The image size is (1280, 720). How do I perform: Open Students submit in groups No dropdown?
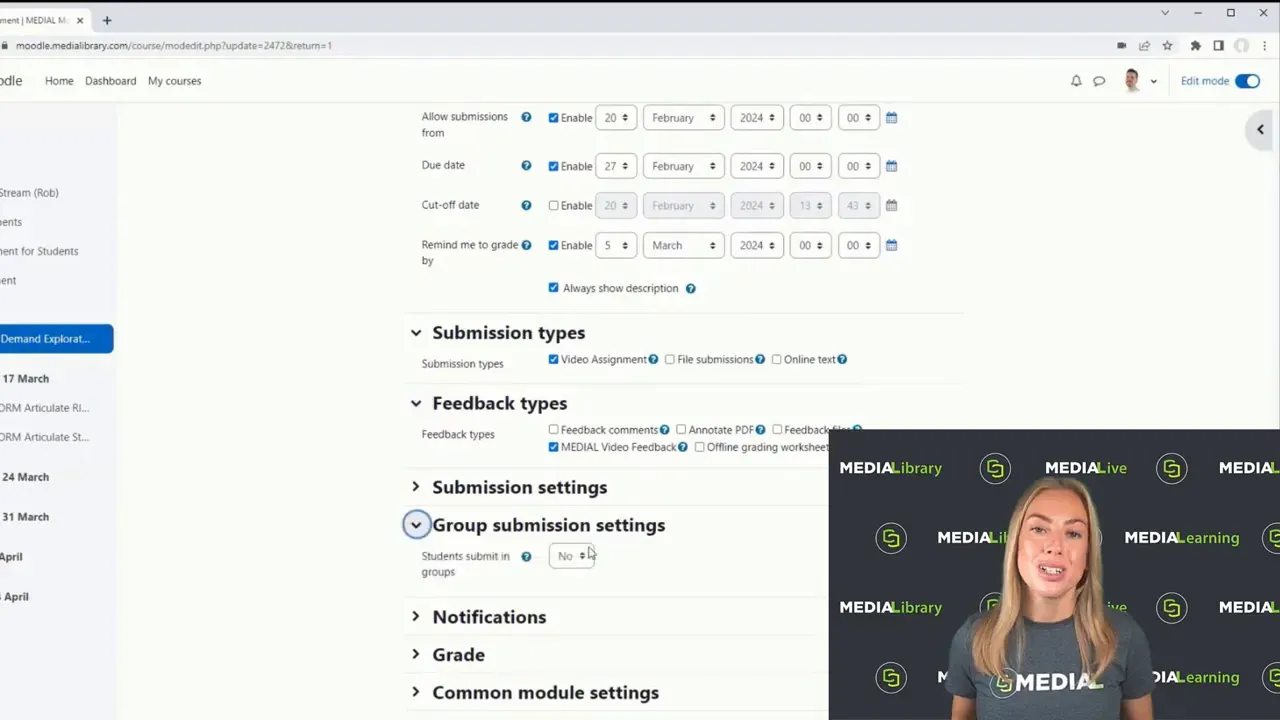pos(571,556)
